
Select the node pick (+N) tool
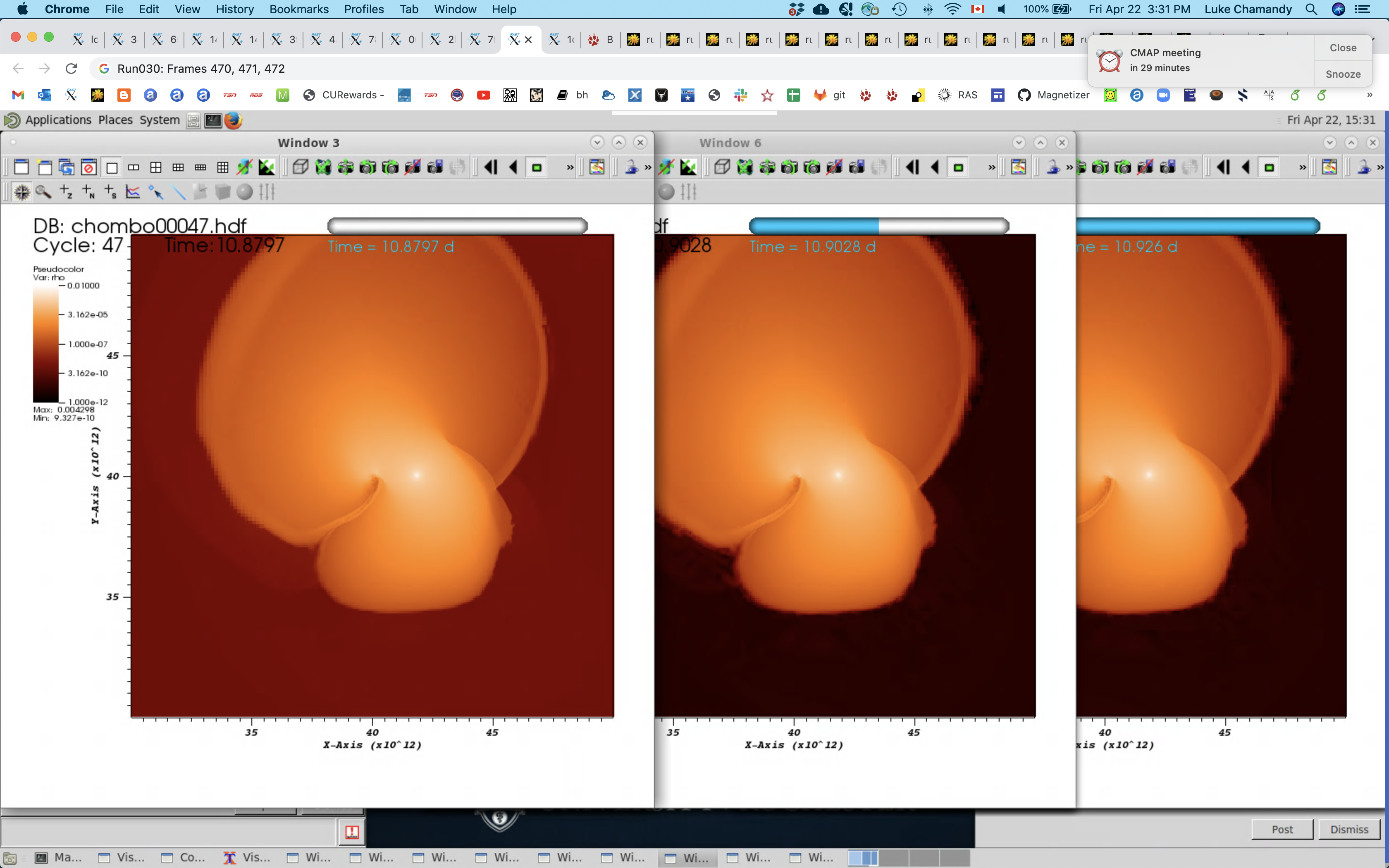88,192
